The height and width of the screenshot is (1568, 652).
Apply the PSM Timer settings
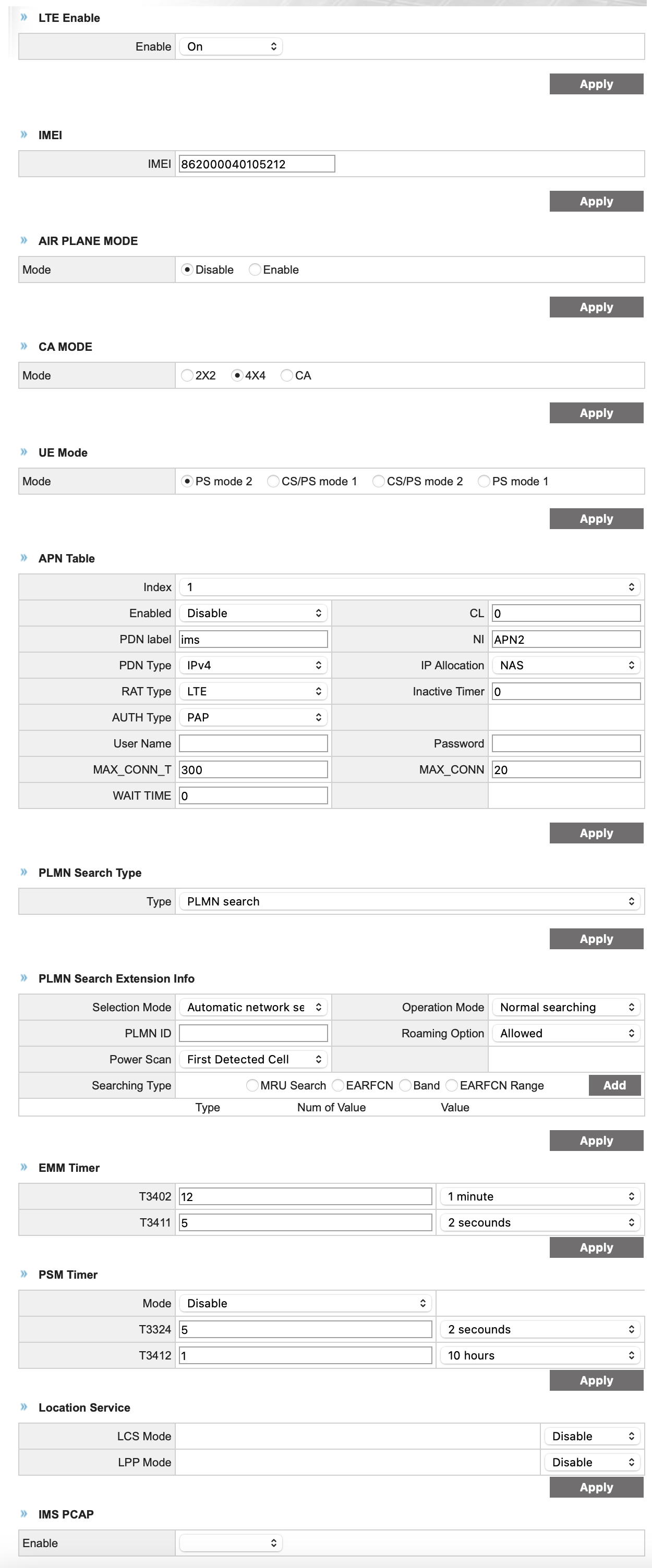596,1380
